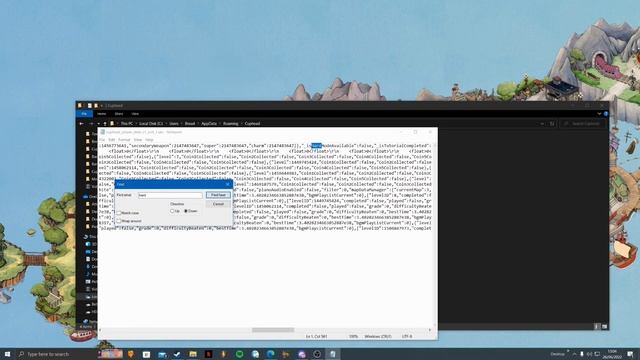
Task: Click 'Roaming' in address breadcrumb
Action: 231,123
